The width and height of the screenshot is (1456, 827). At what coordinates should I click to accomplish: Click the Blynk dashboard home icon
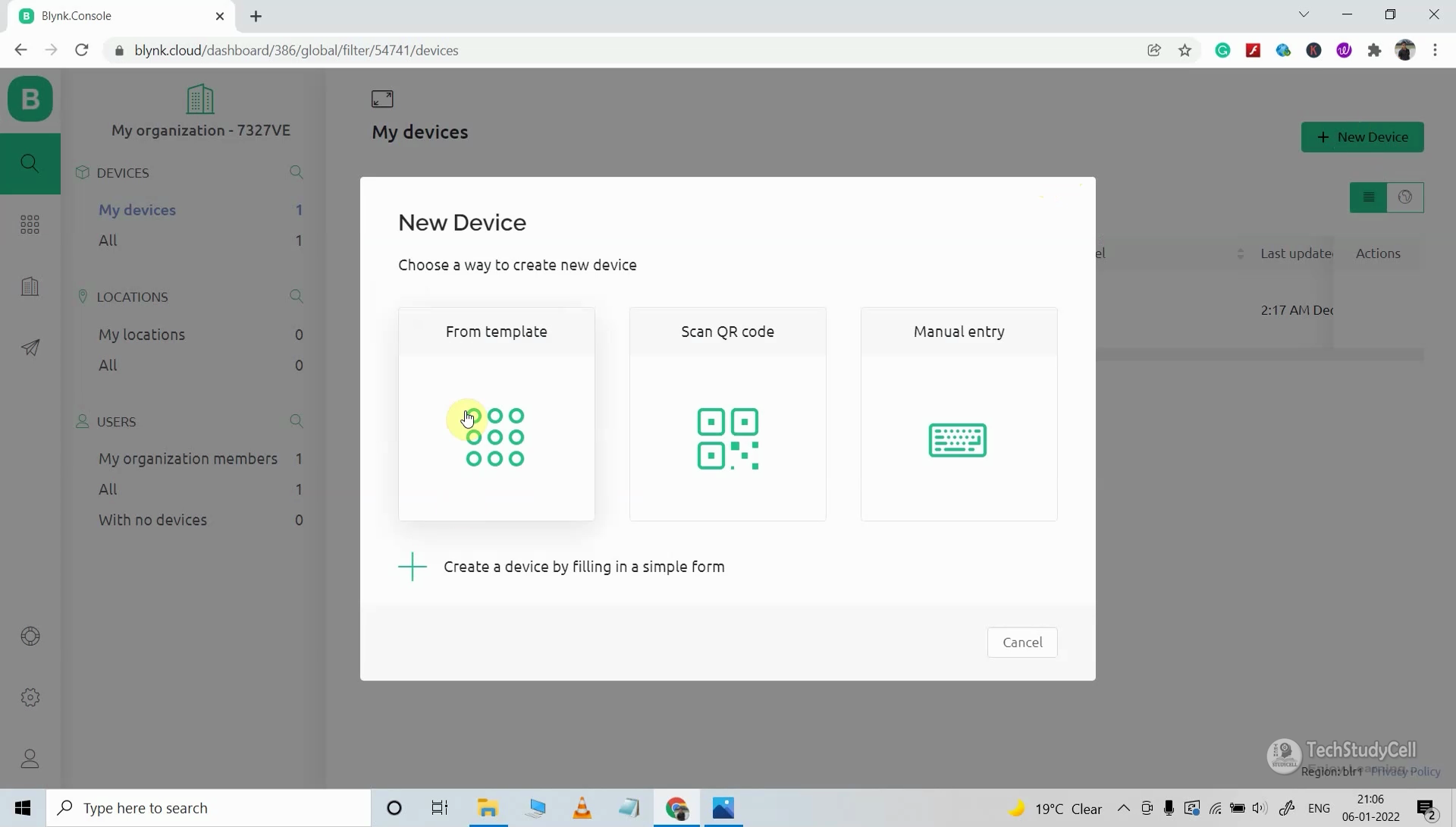[x=29, y=98]
